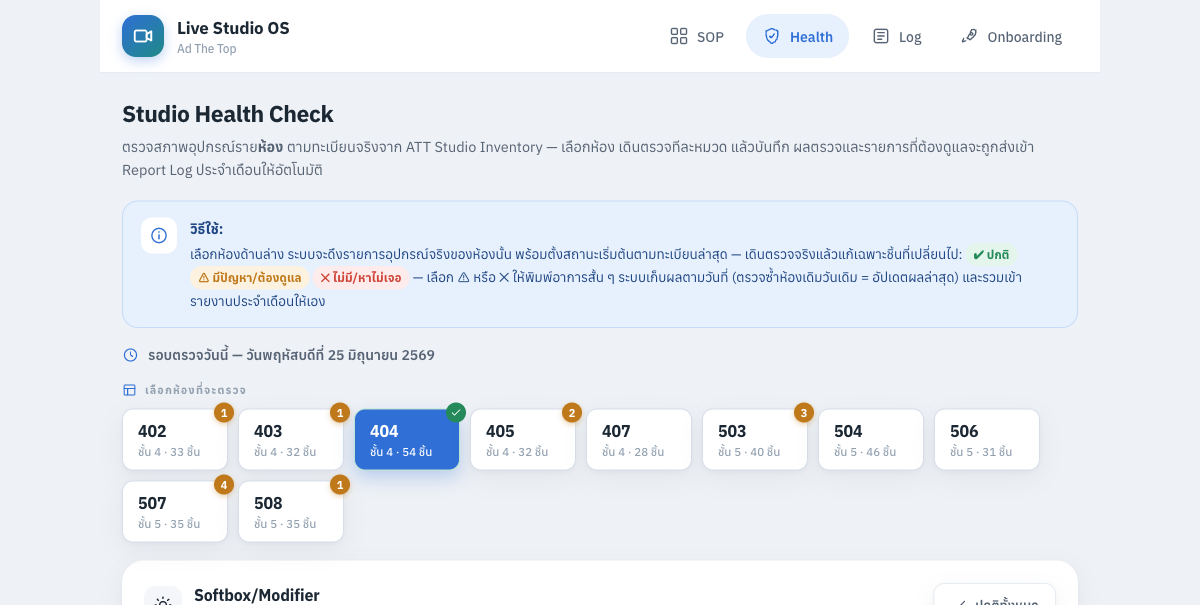Select room 405
This screenshot has height=605, width=1200.
(x=523, y=439)
